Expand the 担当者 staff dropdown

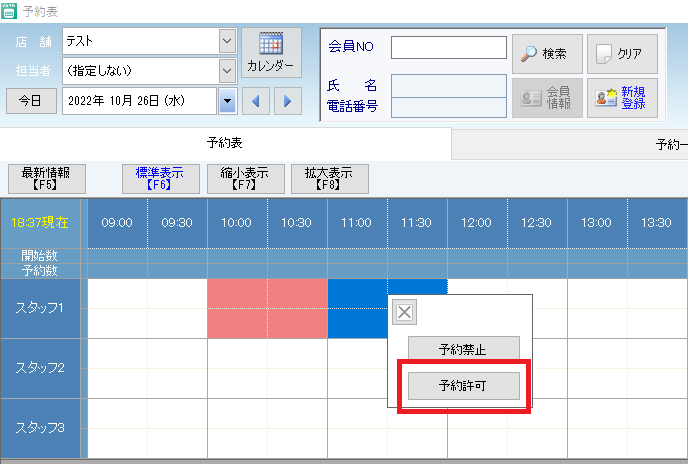(226, 71)
